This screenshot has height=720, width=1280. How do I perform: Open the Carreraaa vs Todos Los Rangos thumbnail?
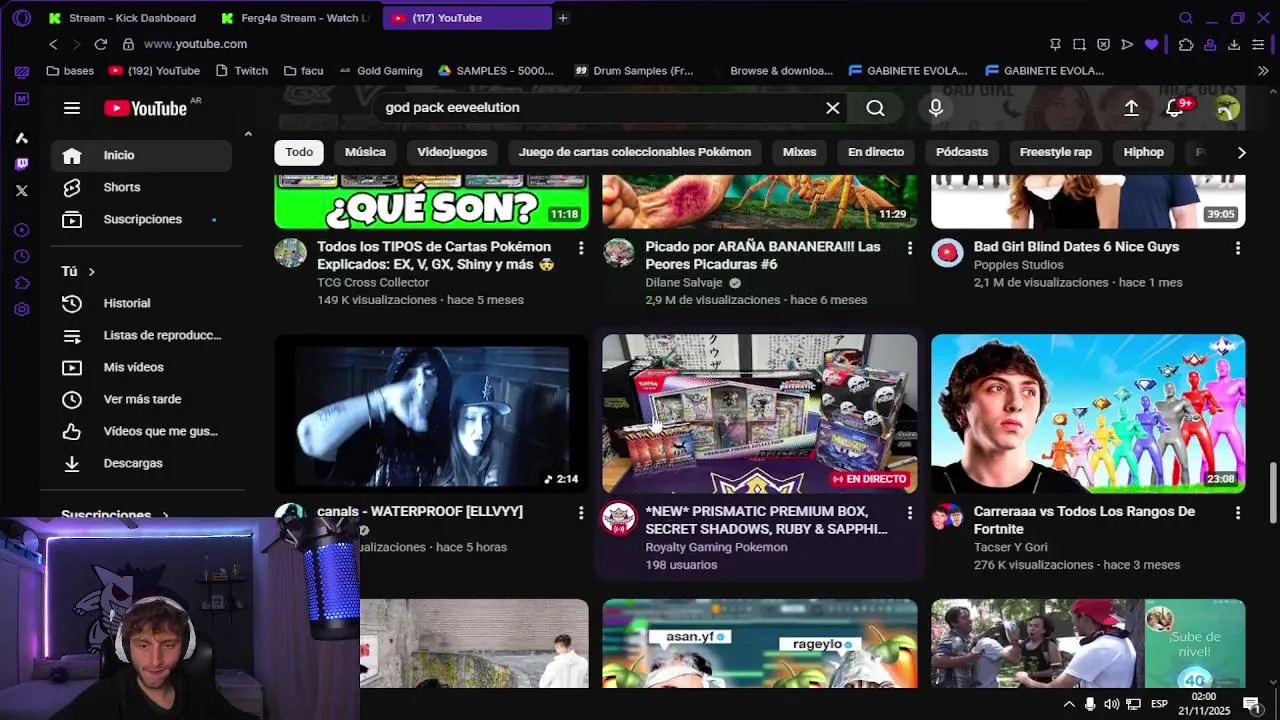(1088, 414)
